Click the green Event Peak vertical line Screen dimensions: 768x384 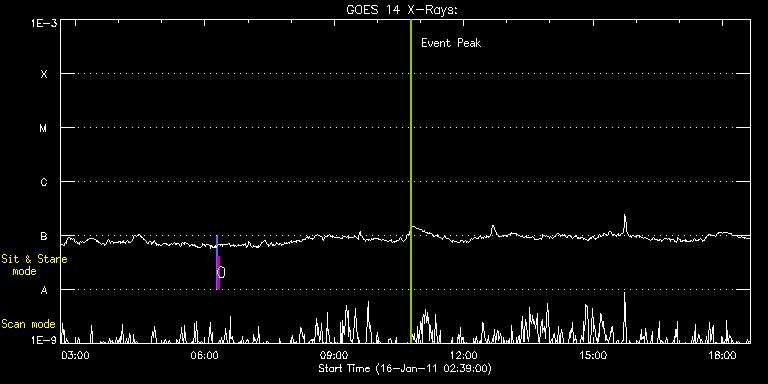coord(411,181)
